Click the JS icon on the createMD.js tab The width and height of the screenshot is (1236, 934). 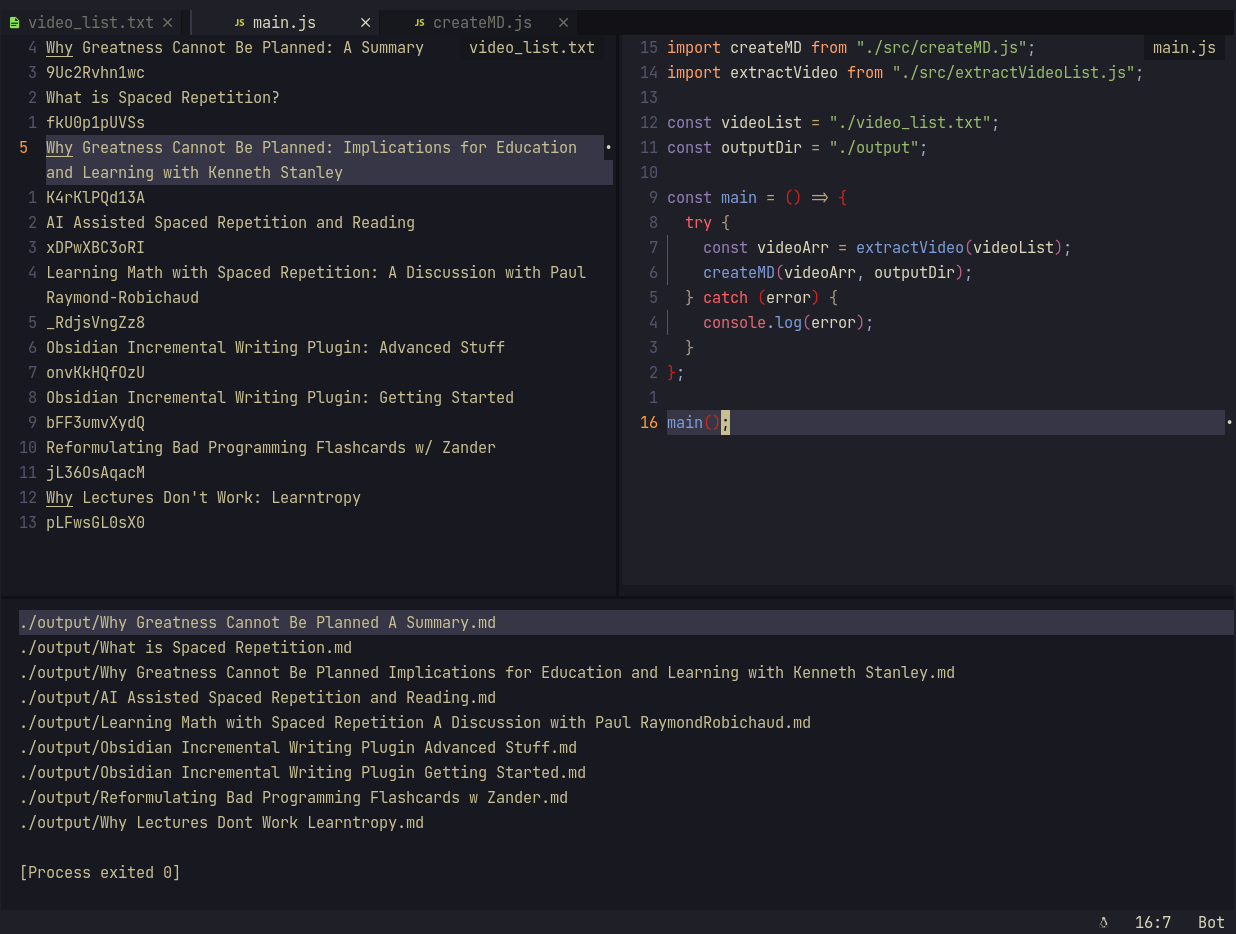coord(419,22)
